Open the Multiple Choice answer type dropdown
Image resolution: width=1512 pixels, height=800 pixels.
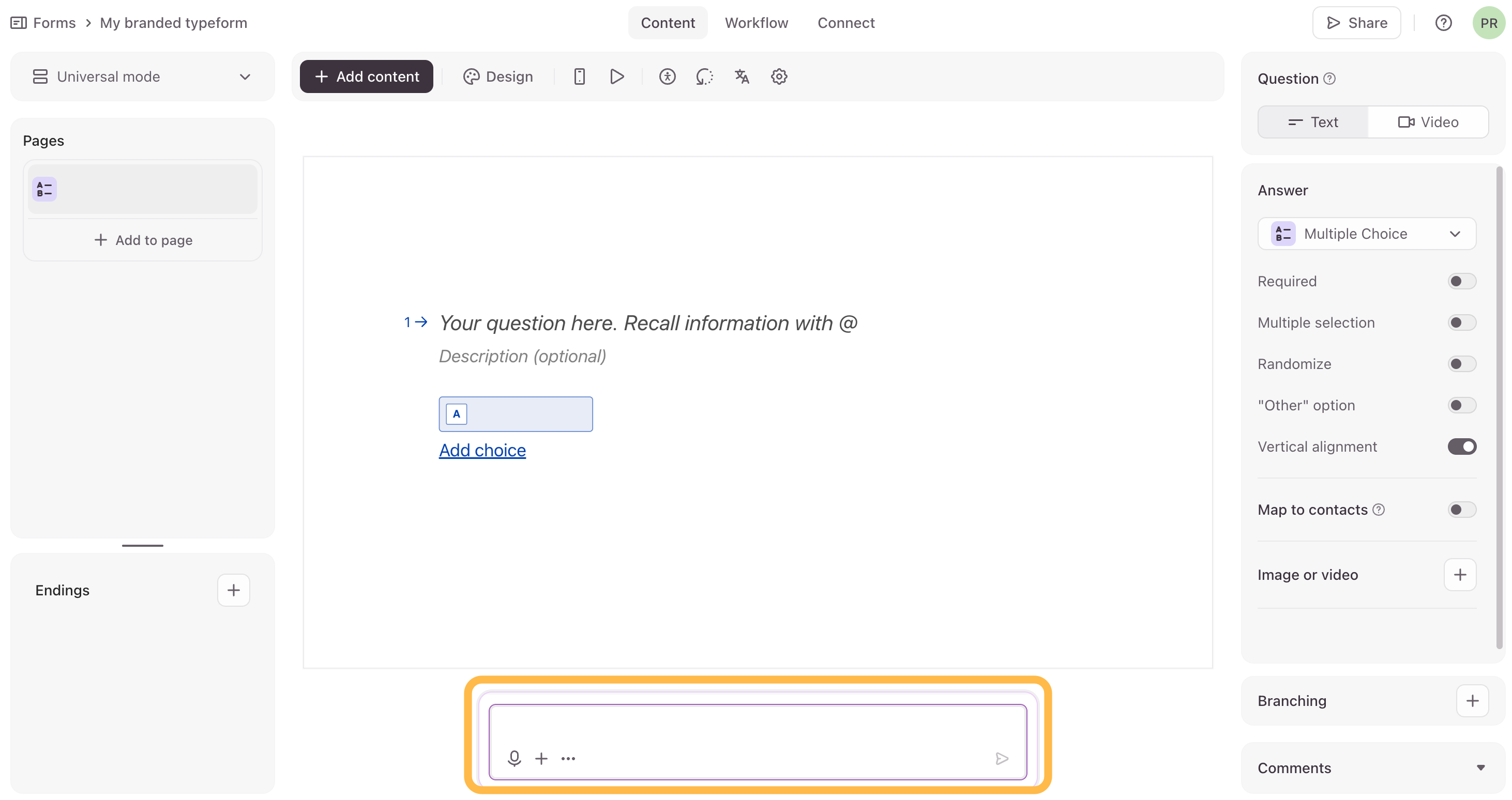point(1366,234)
